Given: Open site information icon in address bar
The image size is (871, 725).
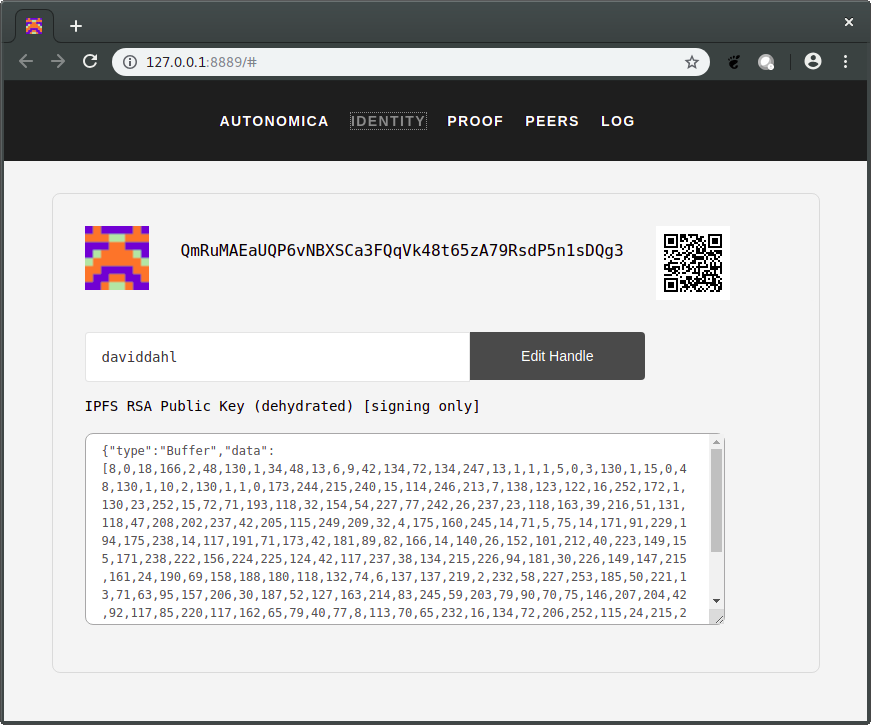Looking at the screenshot, I should 130,62.
